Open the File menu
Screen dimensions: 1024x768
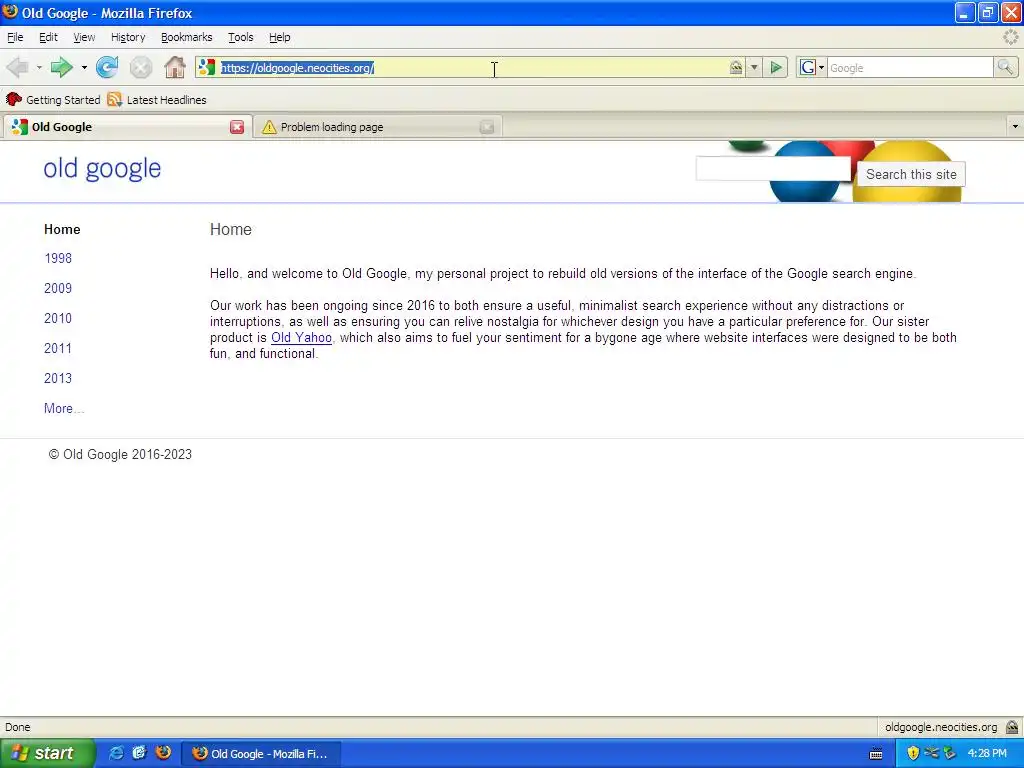(x=15, y=37)
